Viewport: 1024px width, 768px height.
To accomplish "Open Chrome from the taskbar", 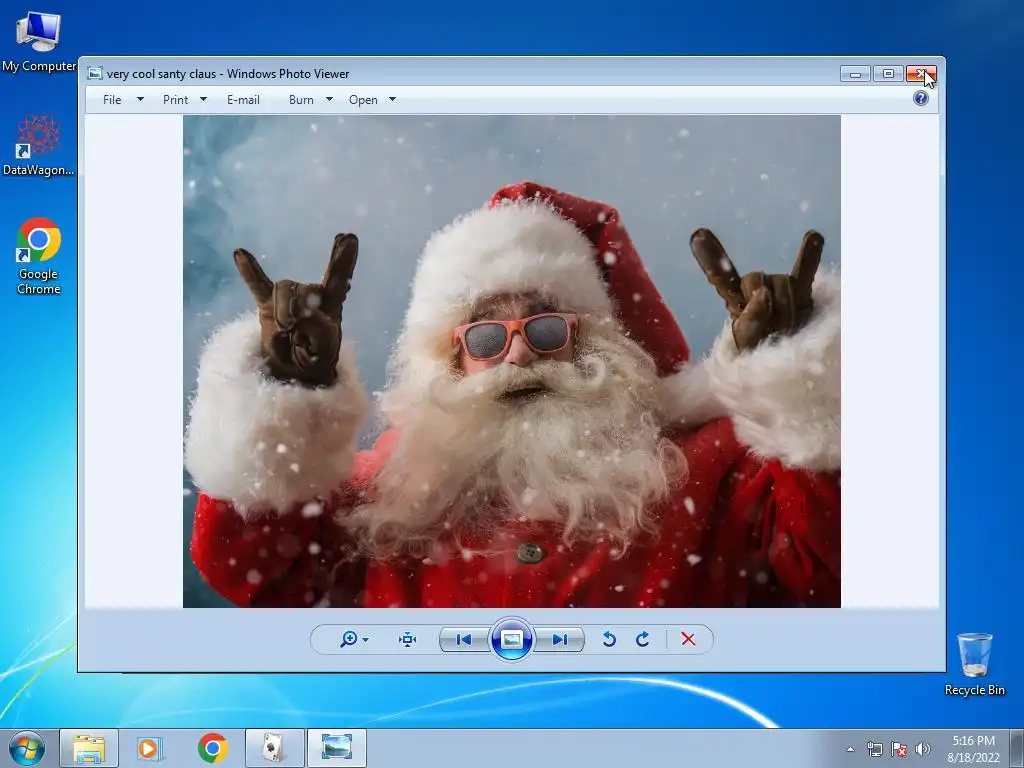I will [212, 748].
